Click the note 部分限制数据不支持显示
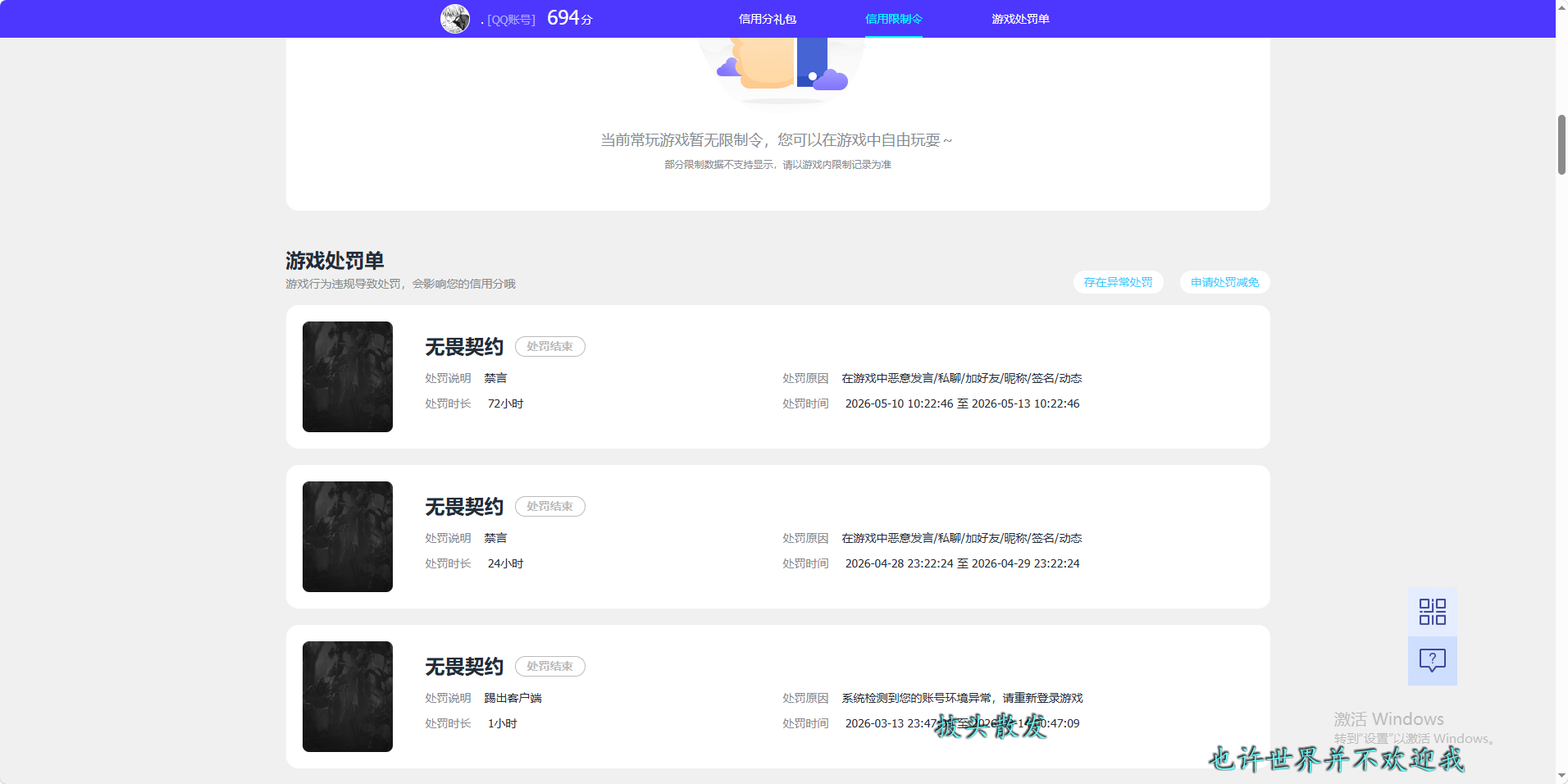Screen dimensions: 1568x784 click(x=777, y=165)
